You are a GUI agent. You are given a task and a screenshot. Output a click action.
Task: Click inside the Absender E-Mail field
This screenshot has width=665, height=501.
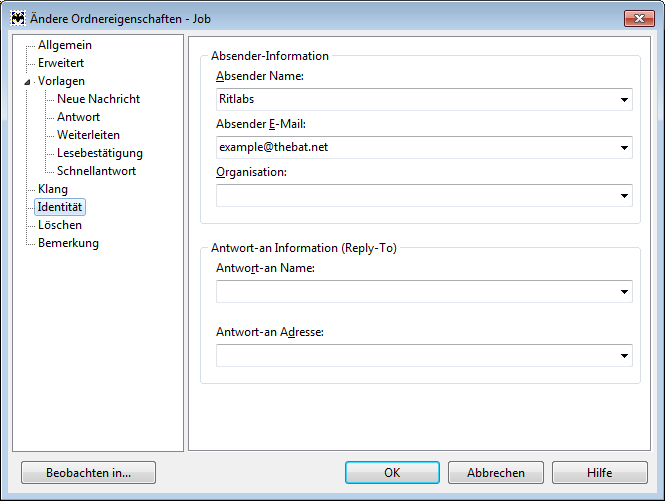click(x=416, y=148)
